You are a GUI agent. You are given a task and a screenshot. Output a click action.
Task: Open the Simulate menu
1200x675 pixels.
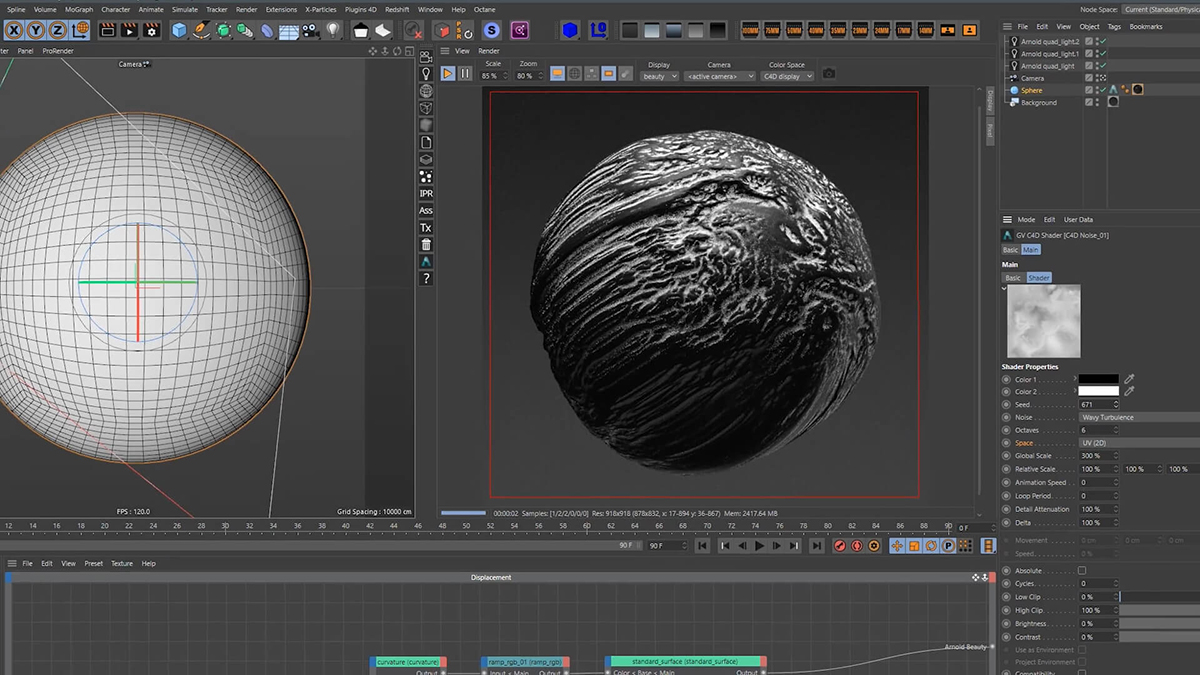(x=184, y=9)
